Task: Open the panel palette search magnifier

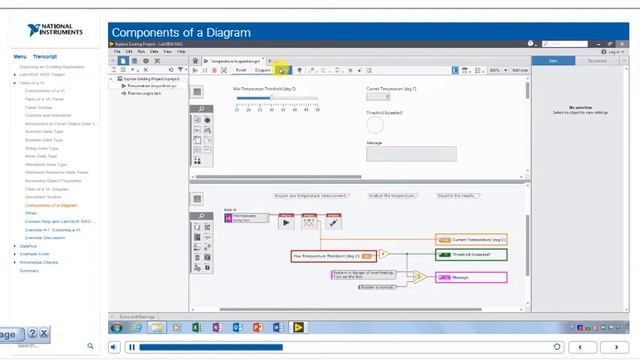Action: pyautogui.click(x=201, y=109)
